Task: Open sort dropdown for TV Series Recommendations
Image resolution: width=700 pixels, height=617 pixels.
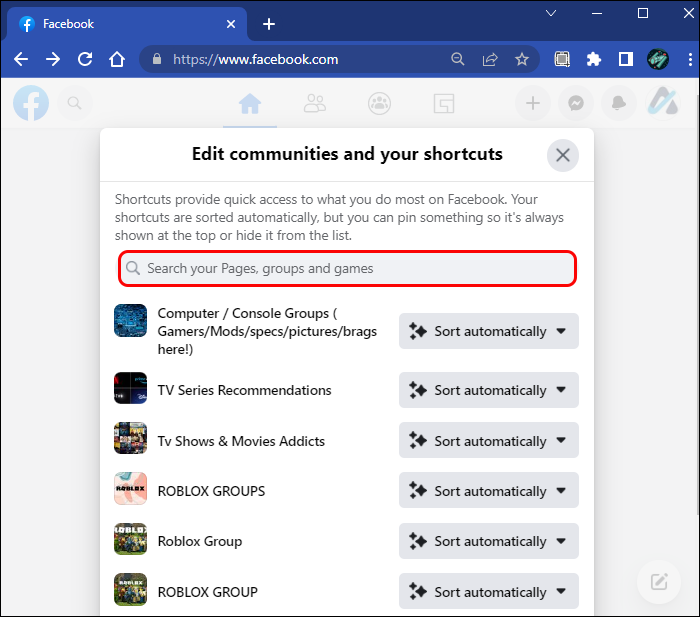Action: [x=489, y=390]
